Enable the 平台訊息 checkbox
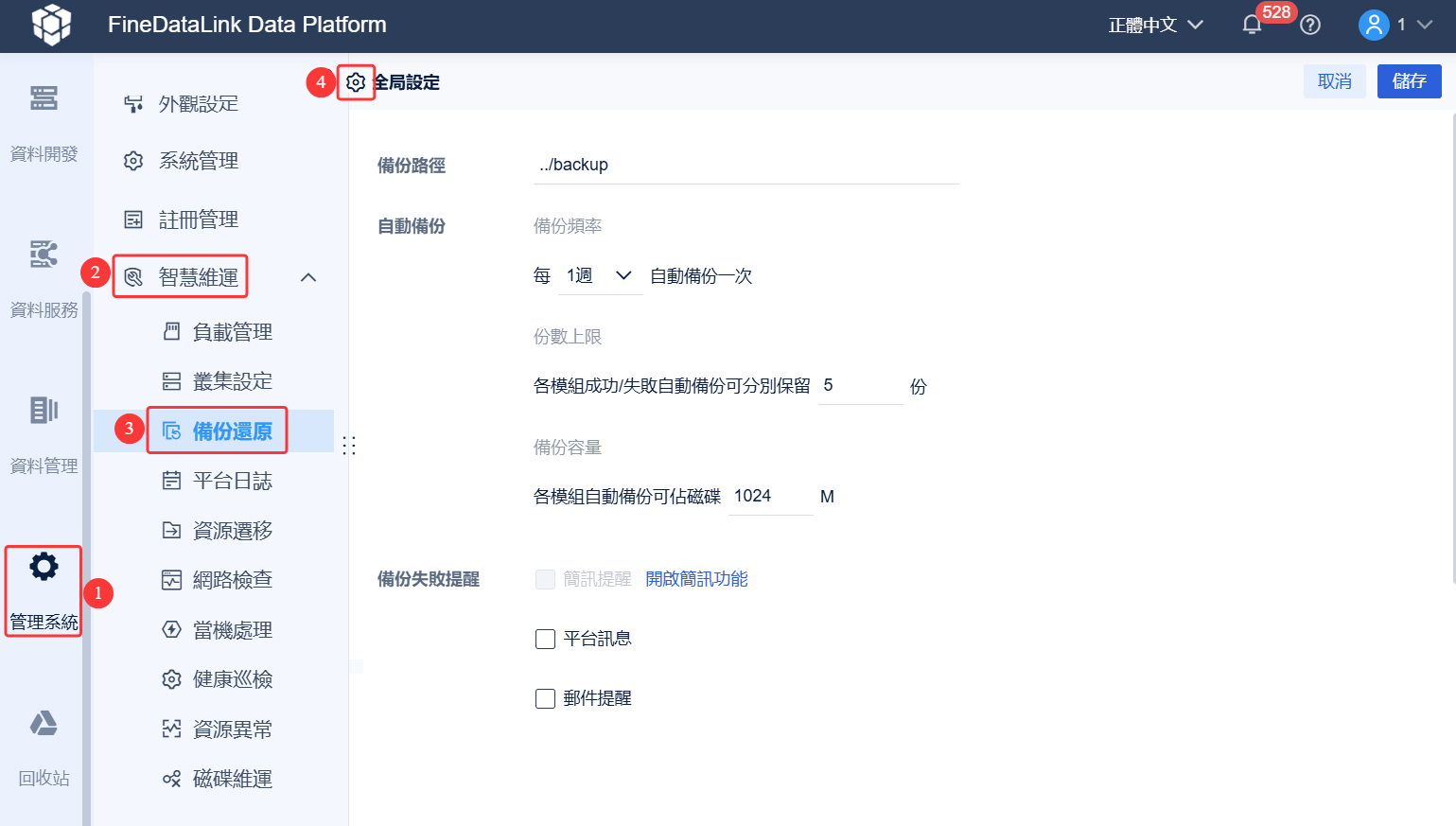 (x=545, y=640)
